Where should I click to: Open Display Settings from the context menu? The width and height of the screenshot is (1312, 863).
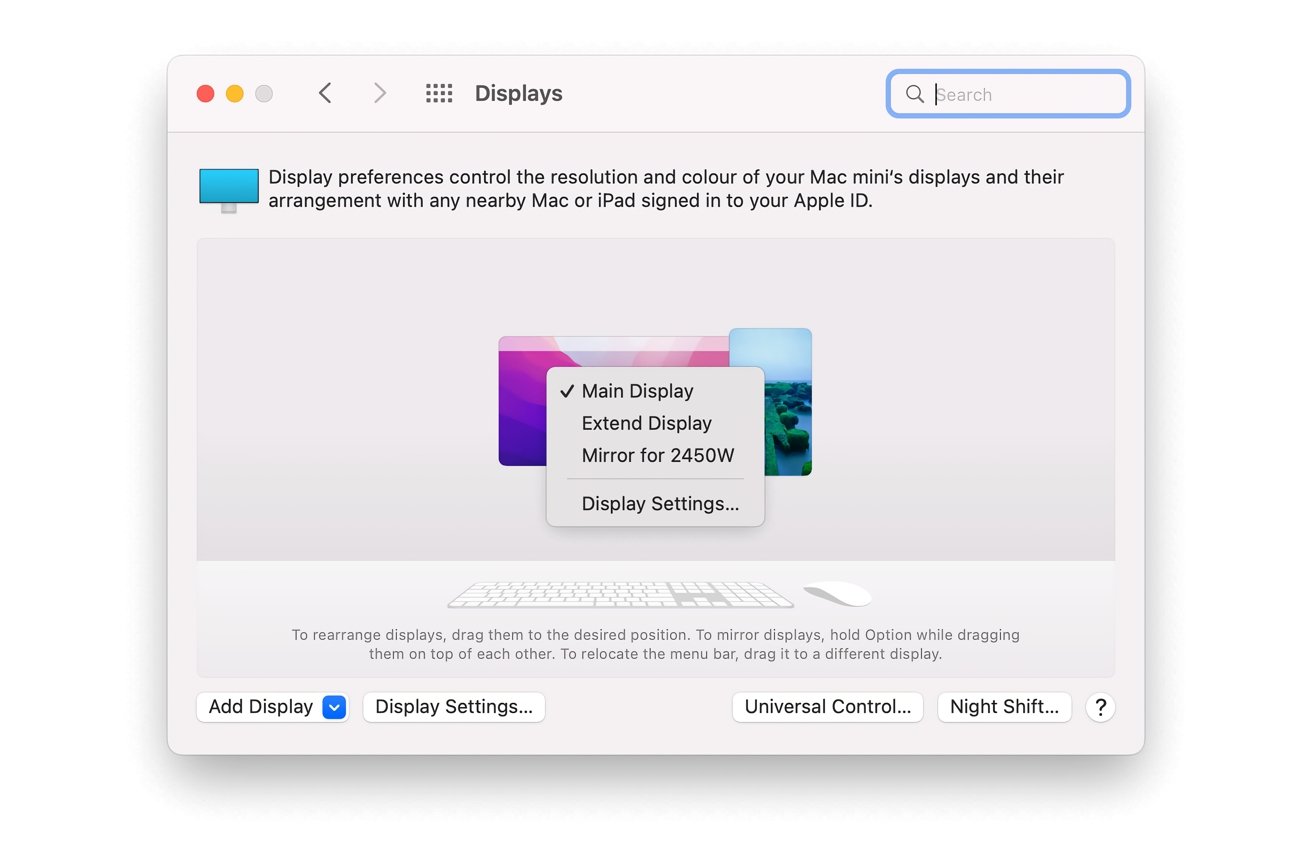point(659,503)
